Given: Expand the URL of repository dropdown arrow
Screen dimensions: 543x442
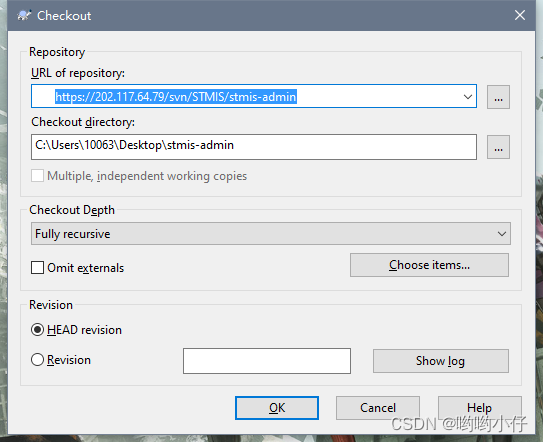Looking at the screenshot, I should (x=468, y=97).
